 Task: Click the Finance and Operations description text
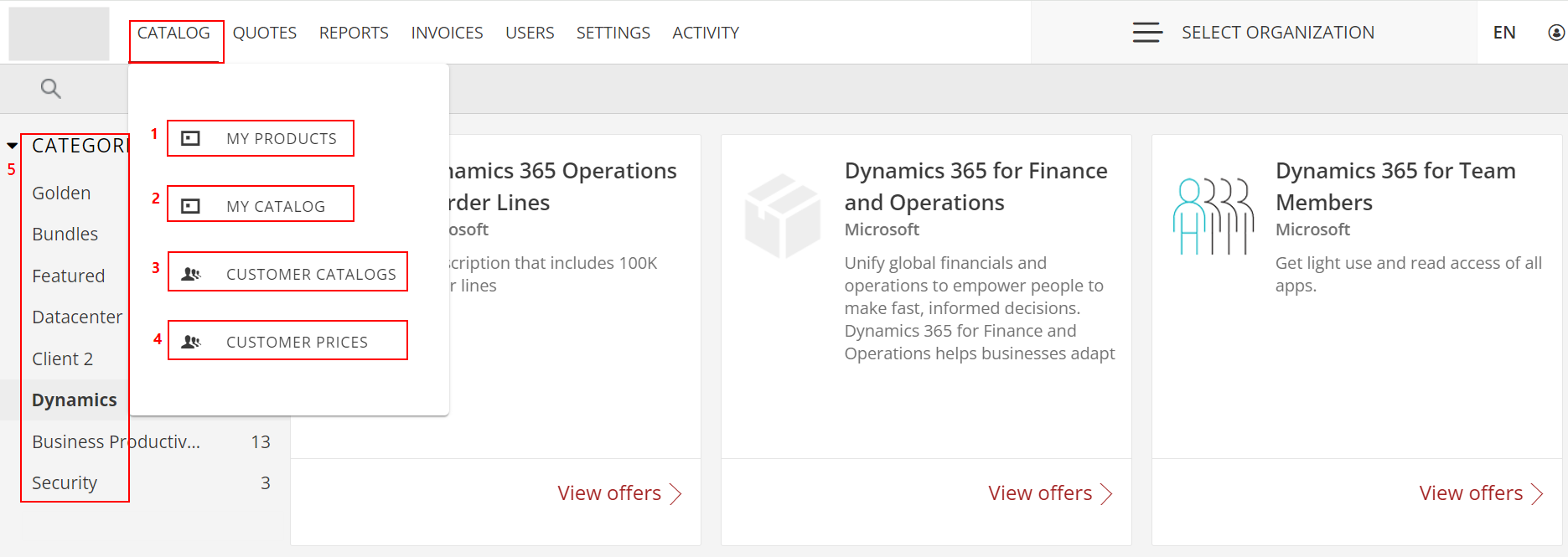coord(980,308)
